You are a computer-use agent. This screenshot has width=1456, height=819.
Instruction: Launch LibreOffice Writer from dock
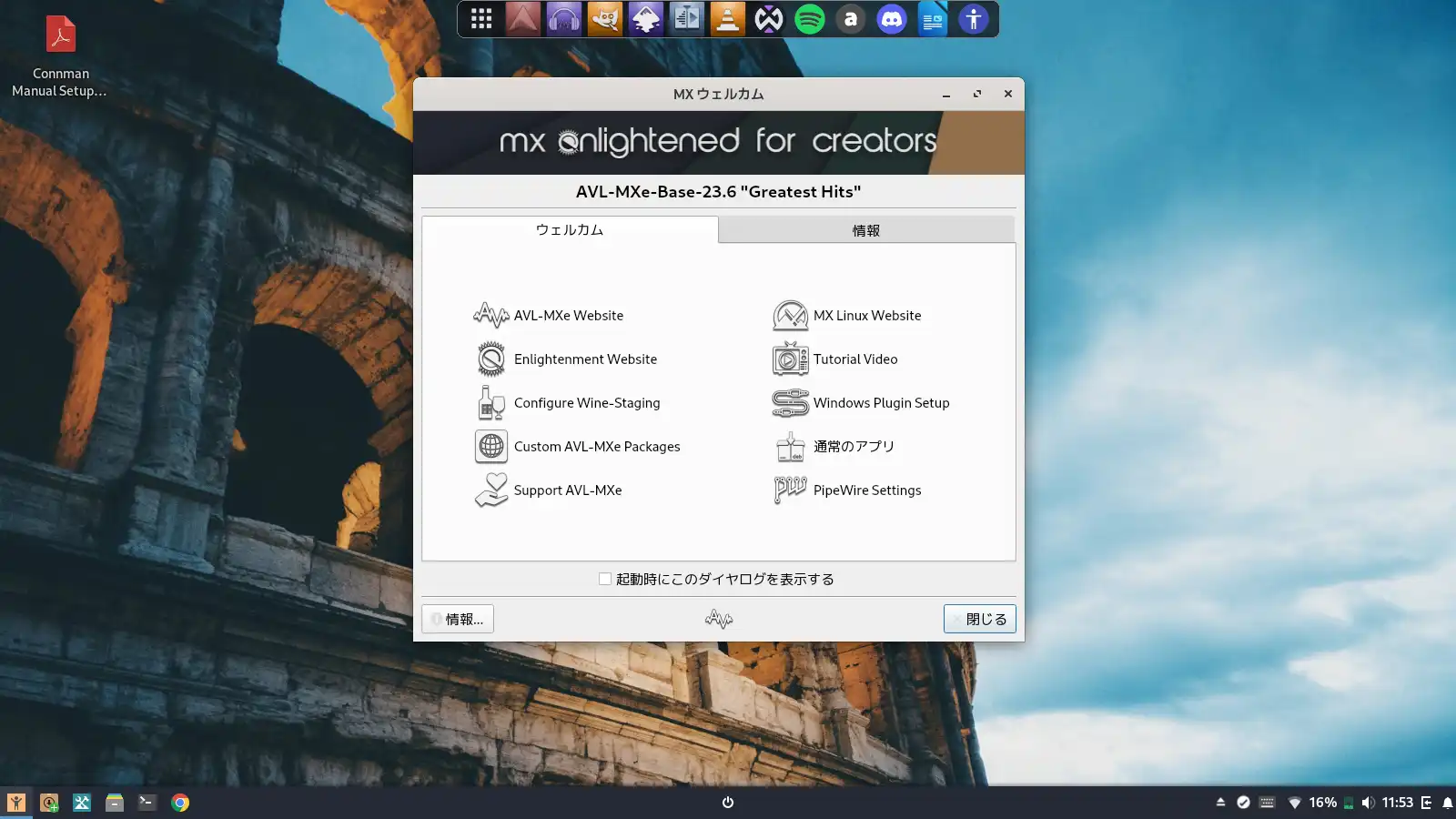pos(932,19)
